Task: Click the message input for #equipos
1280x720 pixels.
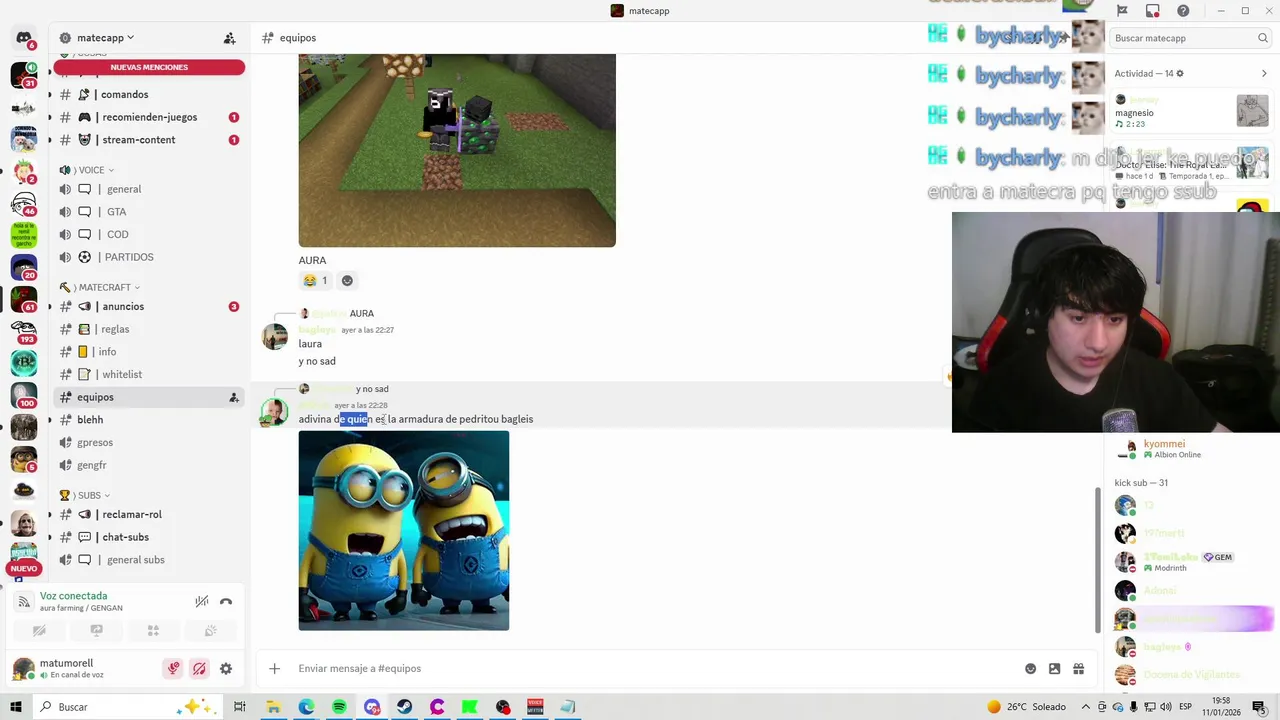Action: pos(650,669)
